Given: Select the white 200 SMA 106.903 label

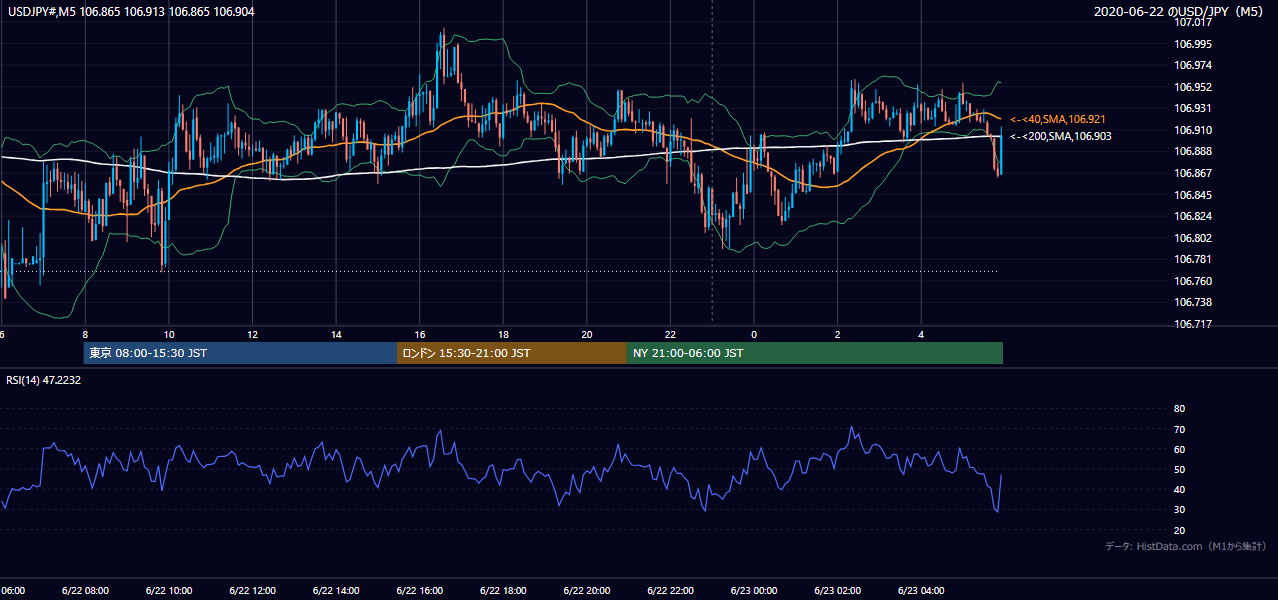Looking at the screenshot, I should 1060,136.
